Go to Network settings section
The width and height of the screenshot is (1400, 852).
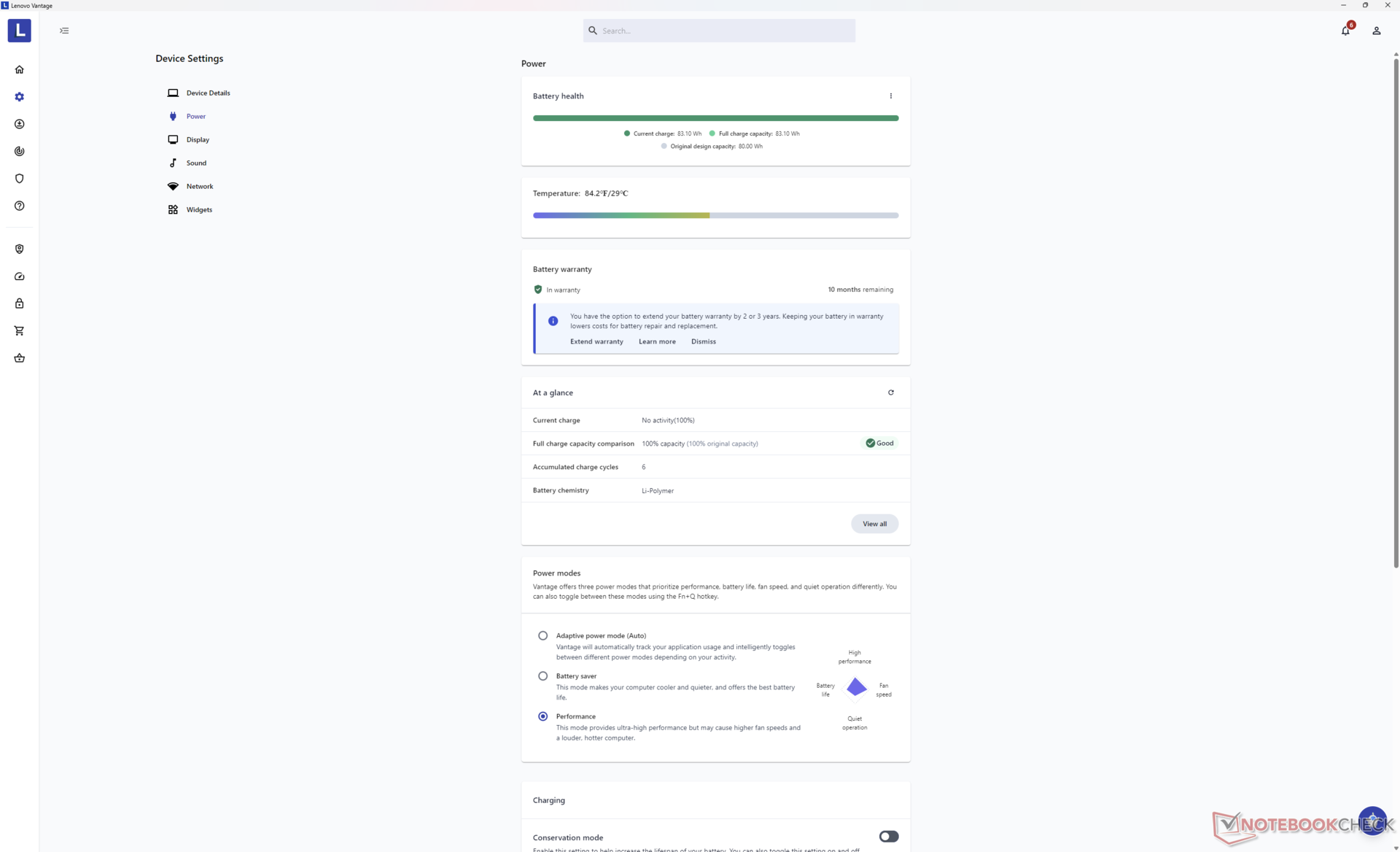[199, 186]
